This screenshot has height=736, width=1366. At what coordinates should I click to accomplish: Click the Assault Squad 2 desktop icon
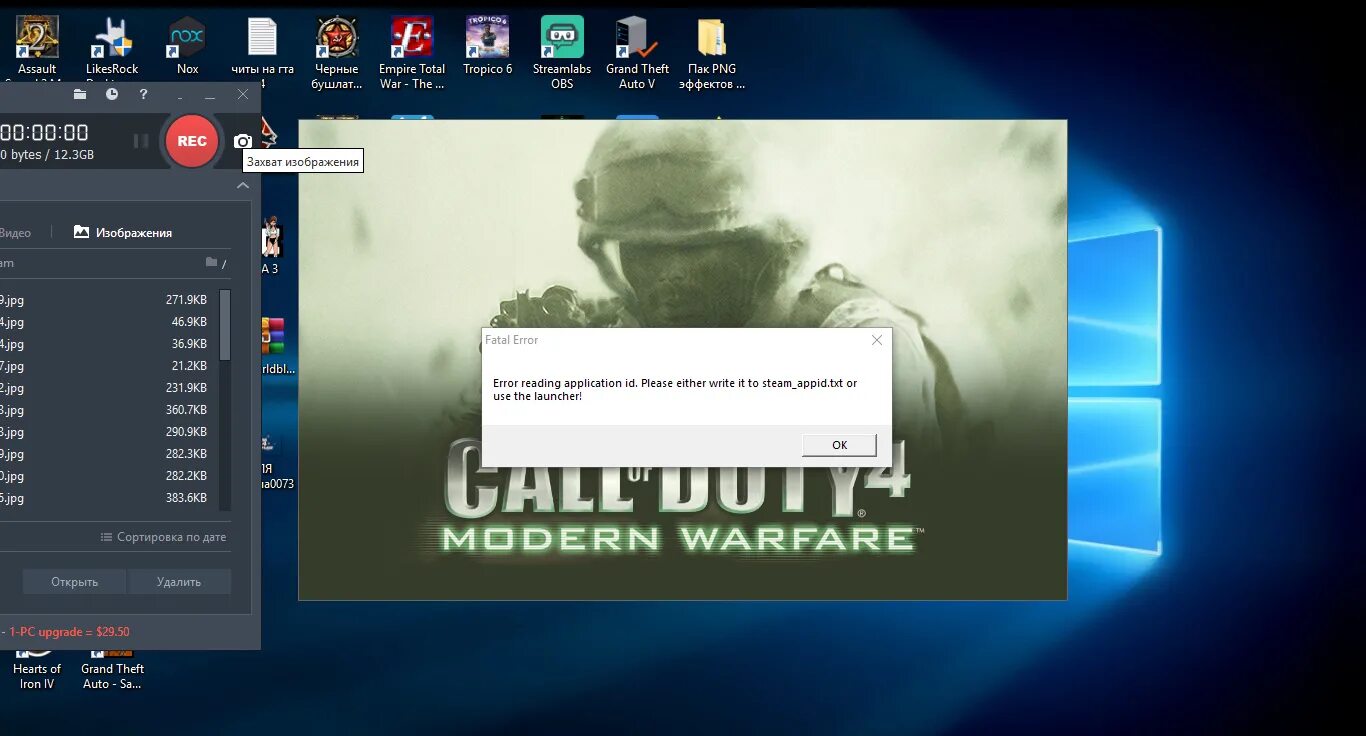37,49
